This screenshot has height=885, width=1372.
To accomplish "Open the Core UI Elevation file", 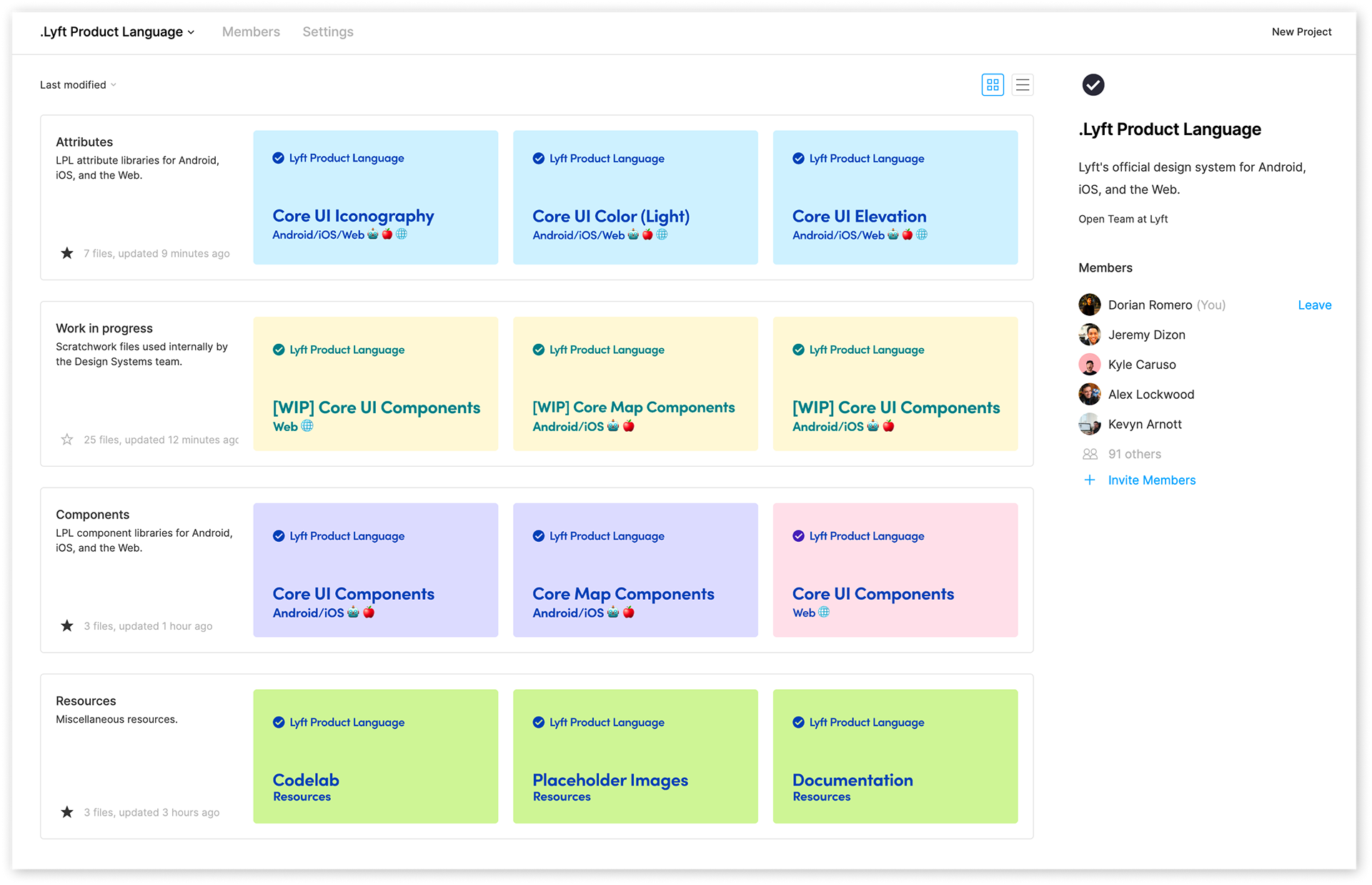I will coord(895,197).
